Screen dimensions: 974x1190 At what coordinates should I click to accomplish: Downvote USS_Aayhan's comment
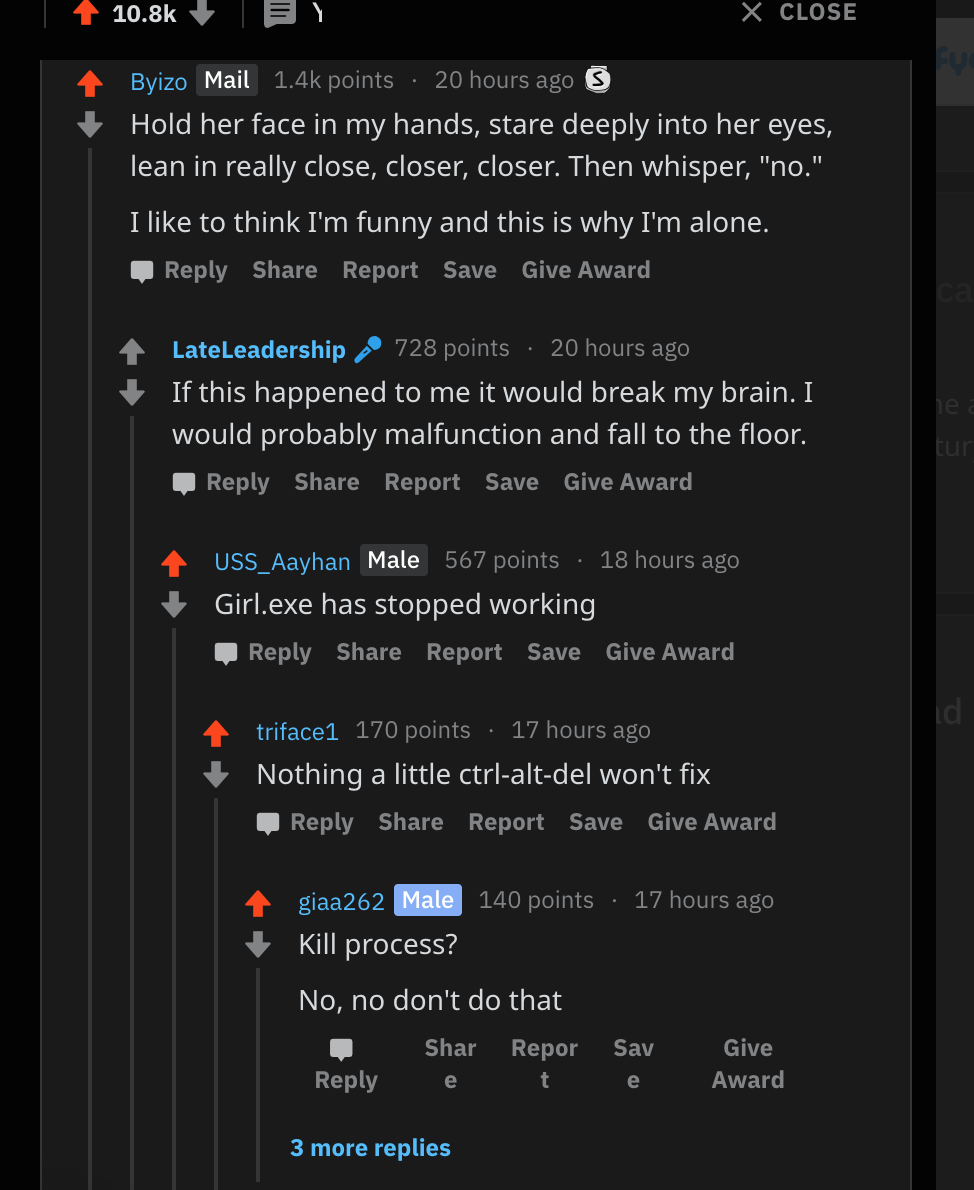pos(174,605)
